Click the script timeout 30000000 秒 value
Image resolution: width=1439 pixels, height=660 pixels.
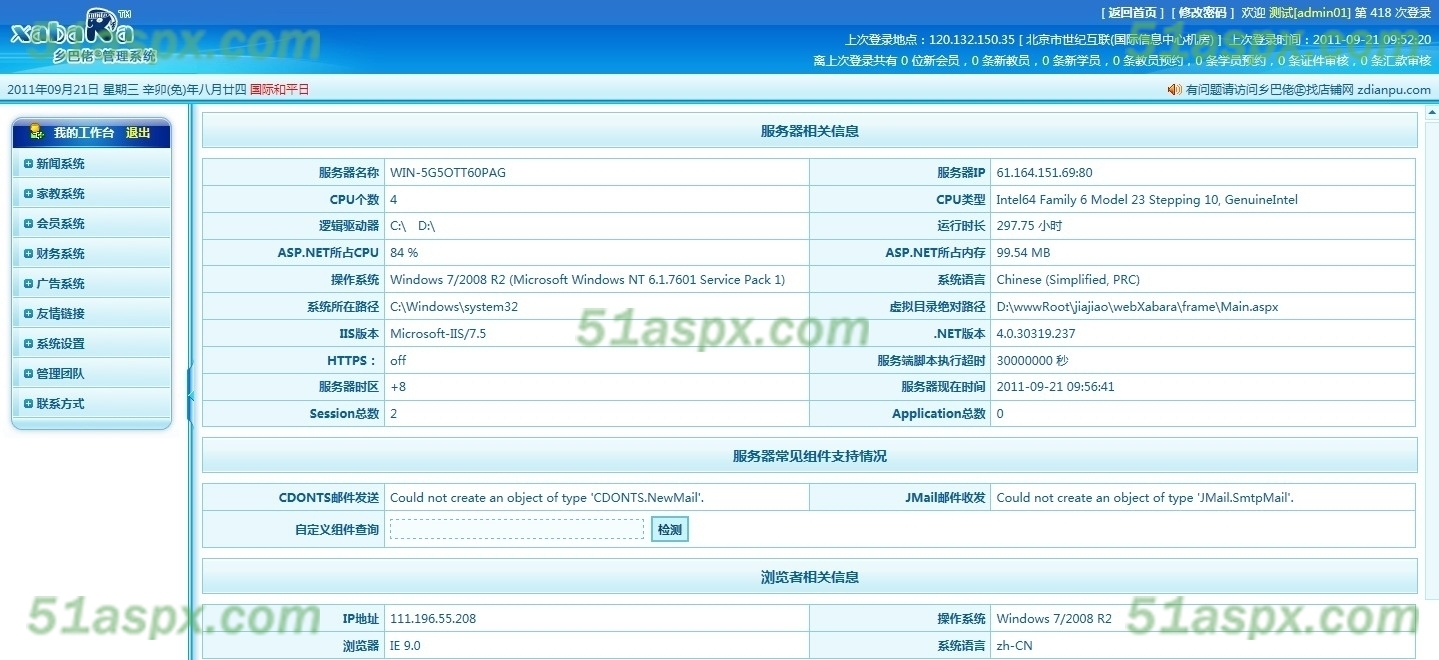1032,361
